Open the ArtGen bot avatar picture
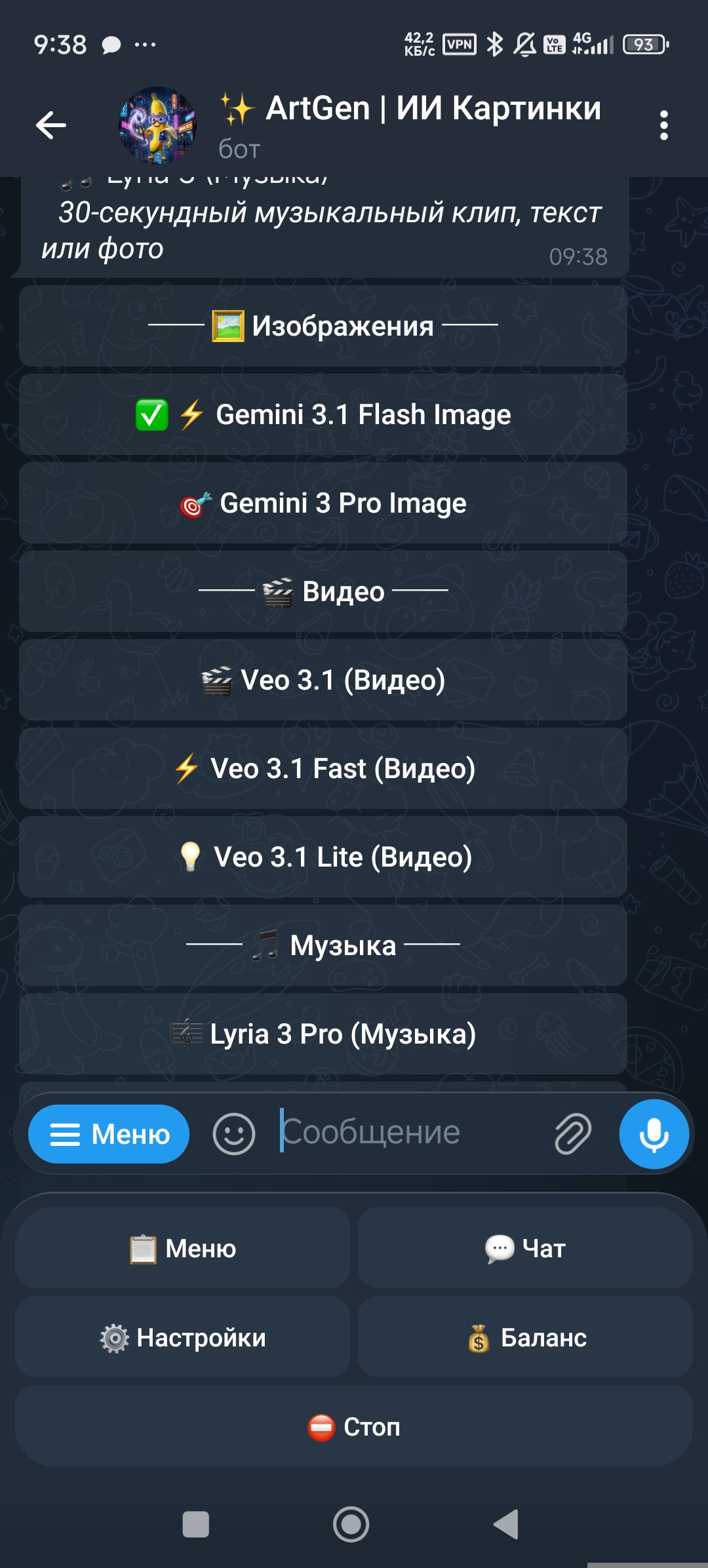The height and width of the screenshot is (1568, 708). [157, 125]
